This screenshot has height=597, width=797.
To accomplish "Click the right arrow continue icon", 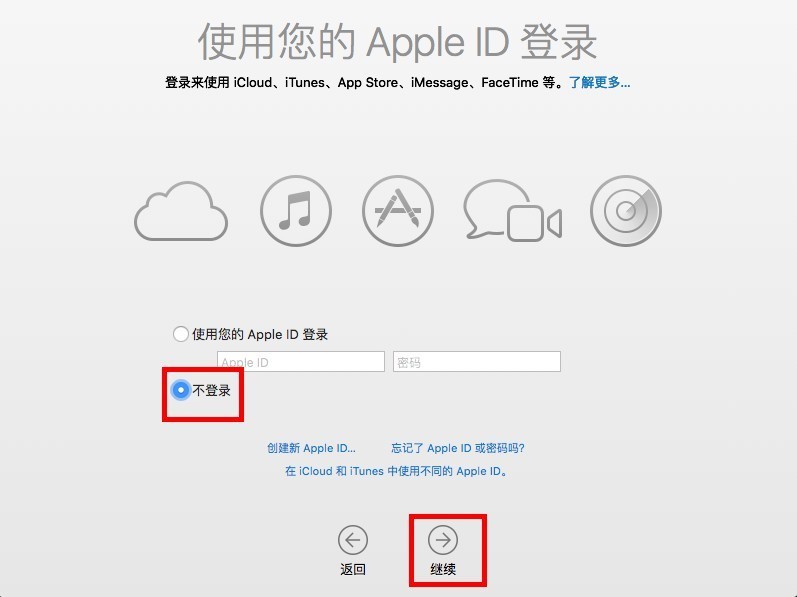I will (x=443, y=540).
